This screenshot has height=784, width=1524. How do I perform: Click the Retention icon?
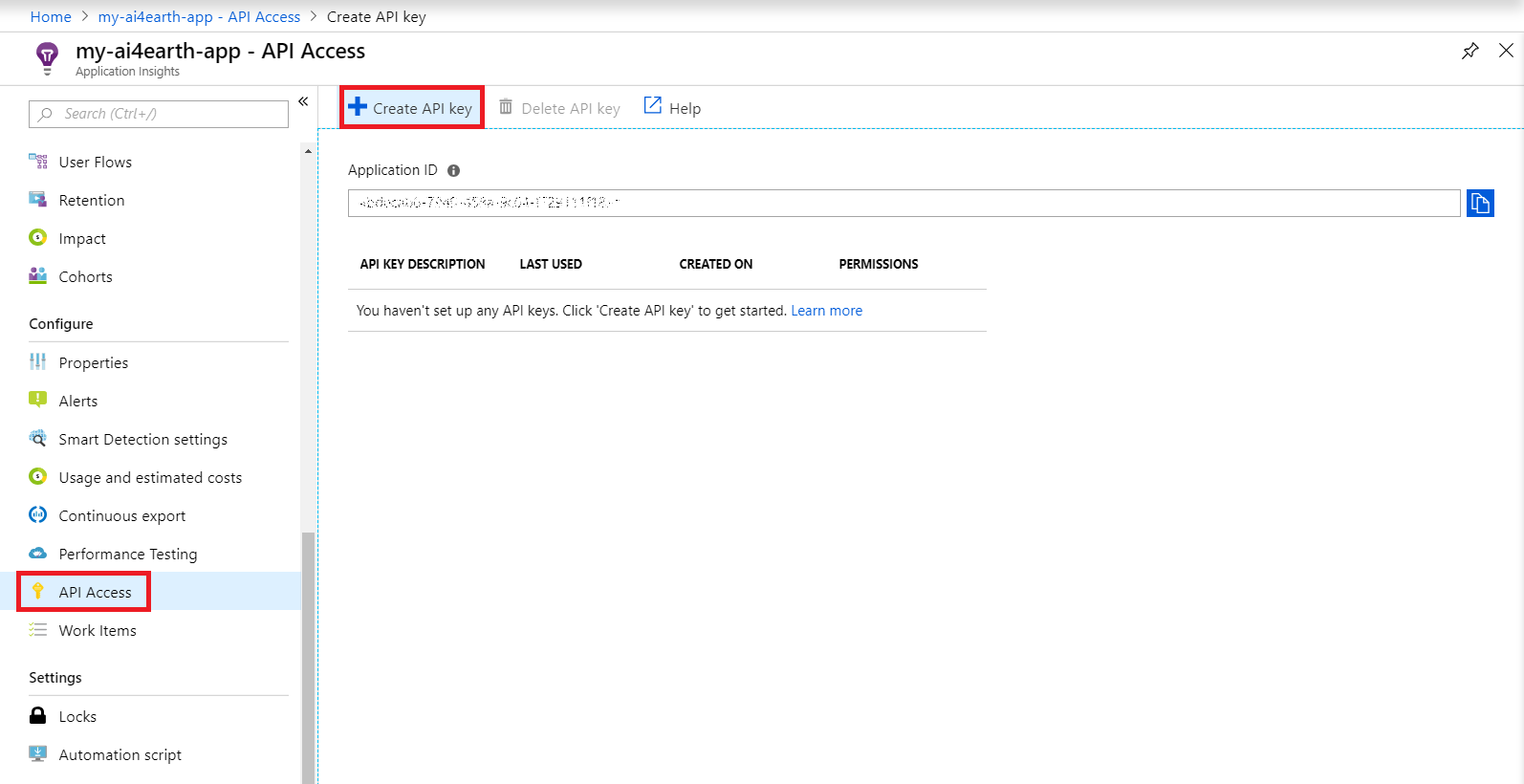point(38,200)
